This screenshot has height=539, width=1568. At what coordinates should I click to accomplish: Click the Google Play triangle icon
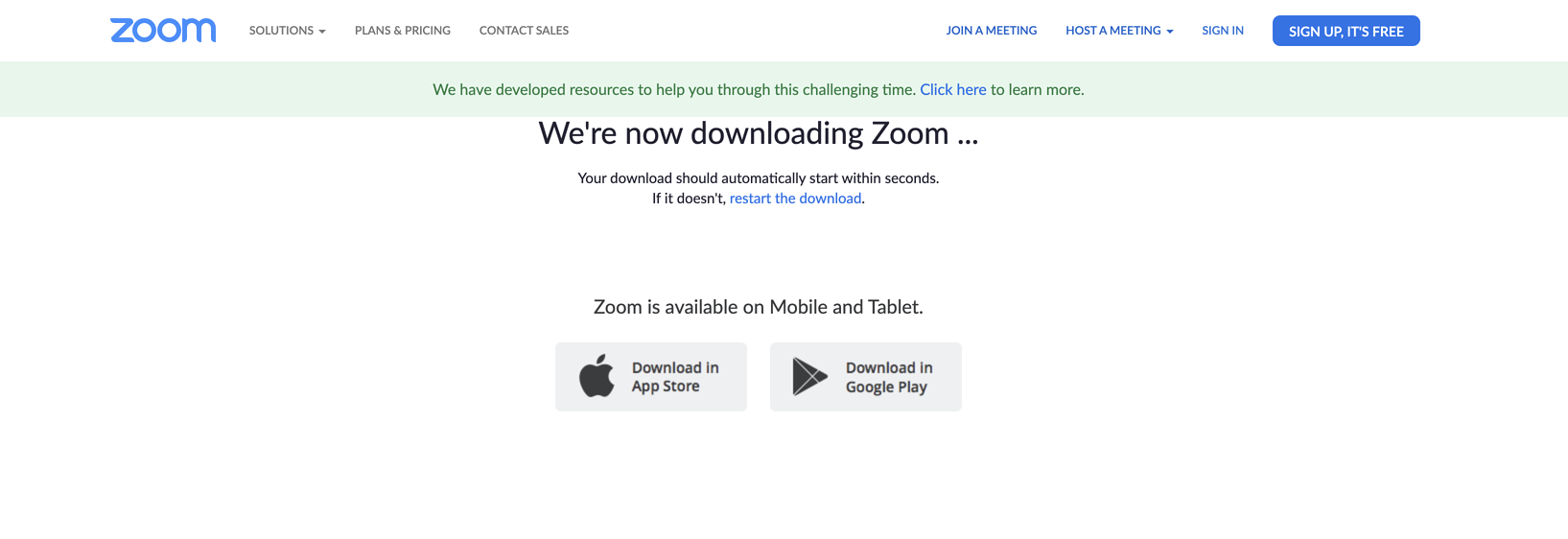(809, 377)
